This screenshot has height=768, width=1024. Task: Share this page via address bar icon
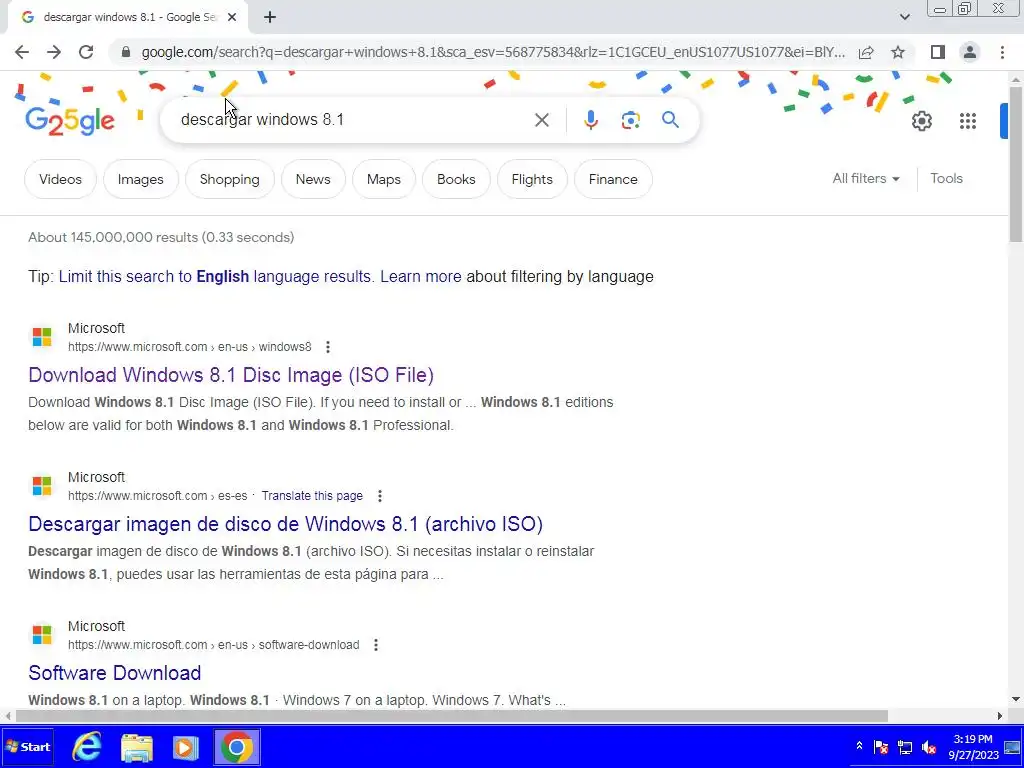click(866, 52)
